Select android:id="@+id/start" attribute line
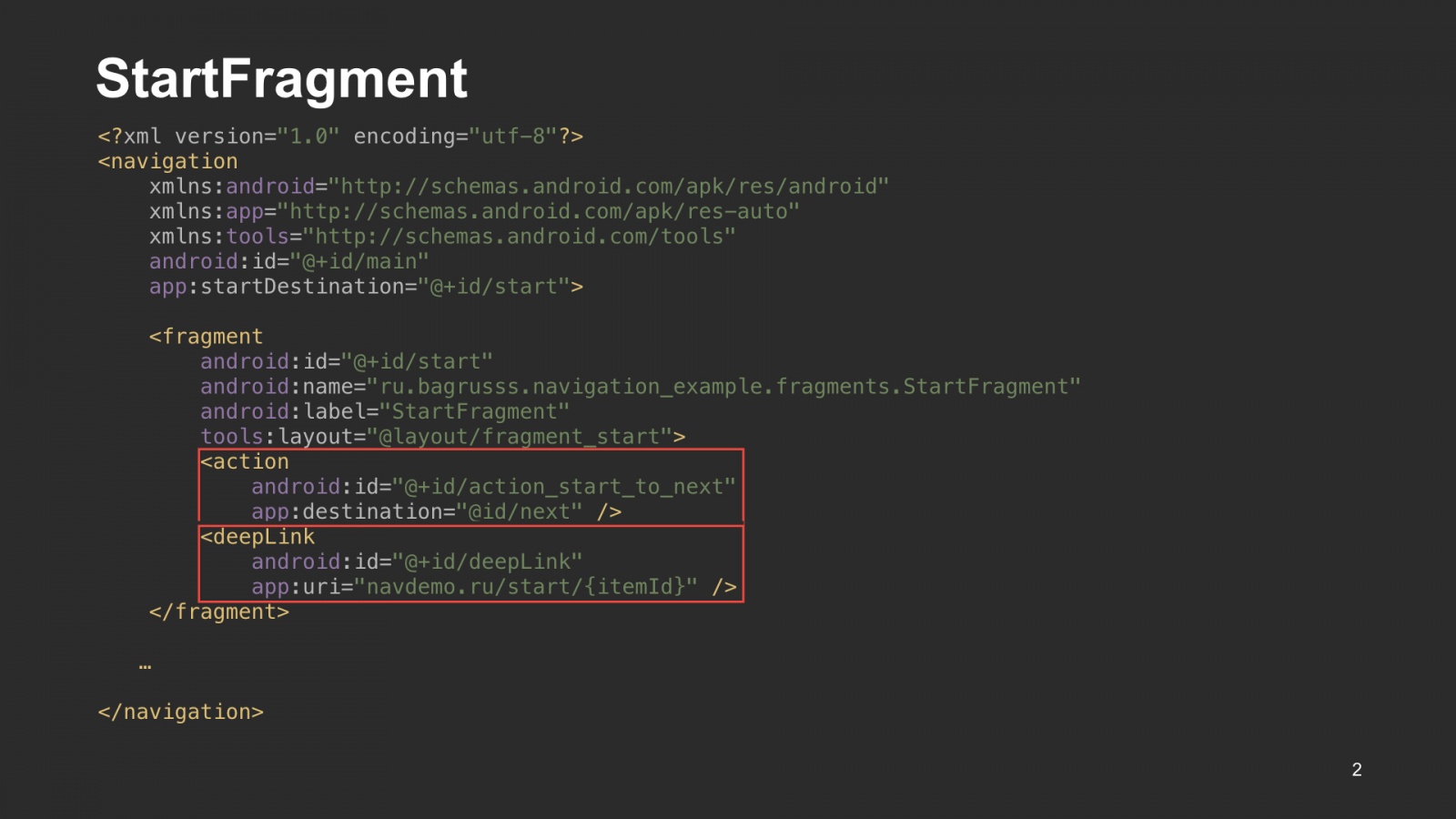The width and height of the screenshot is (1456, 819). [x=346, y=361]
